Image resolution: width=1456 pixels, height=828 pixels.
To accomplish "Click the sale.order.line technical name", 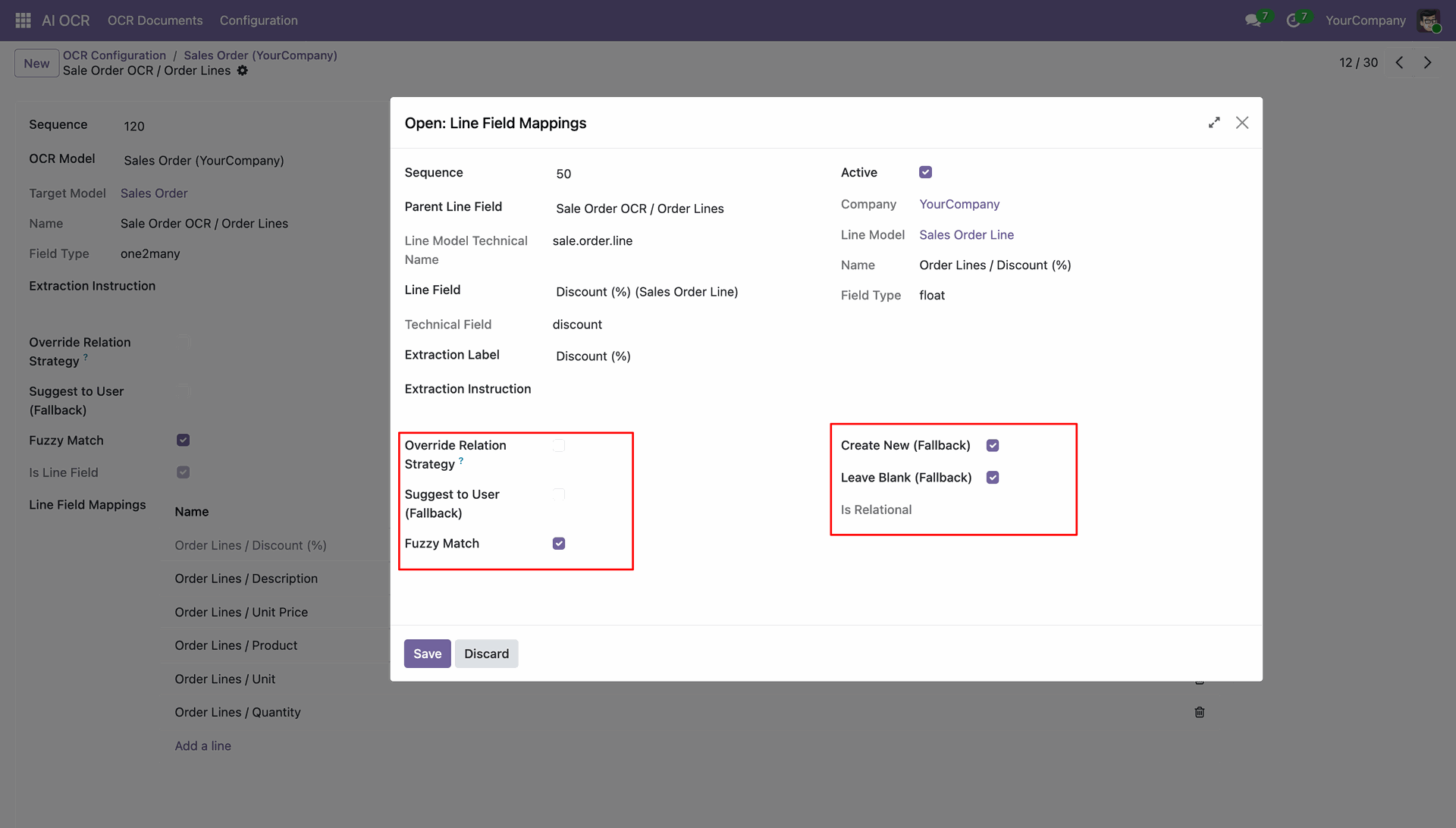I will pyautogui.click(x=592, y=241).
